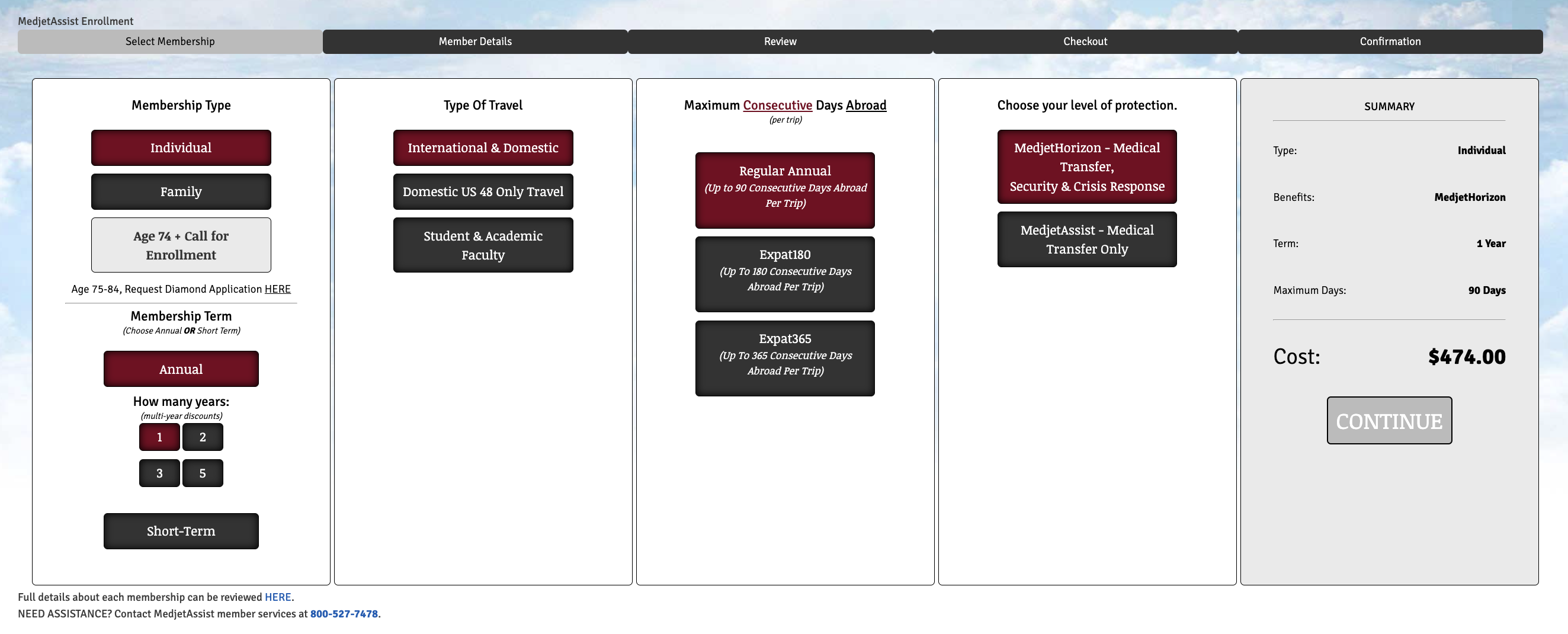1568x634 pixels.
Task: Choose 3 year term
Action: (159, 473)
